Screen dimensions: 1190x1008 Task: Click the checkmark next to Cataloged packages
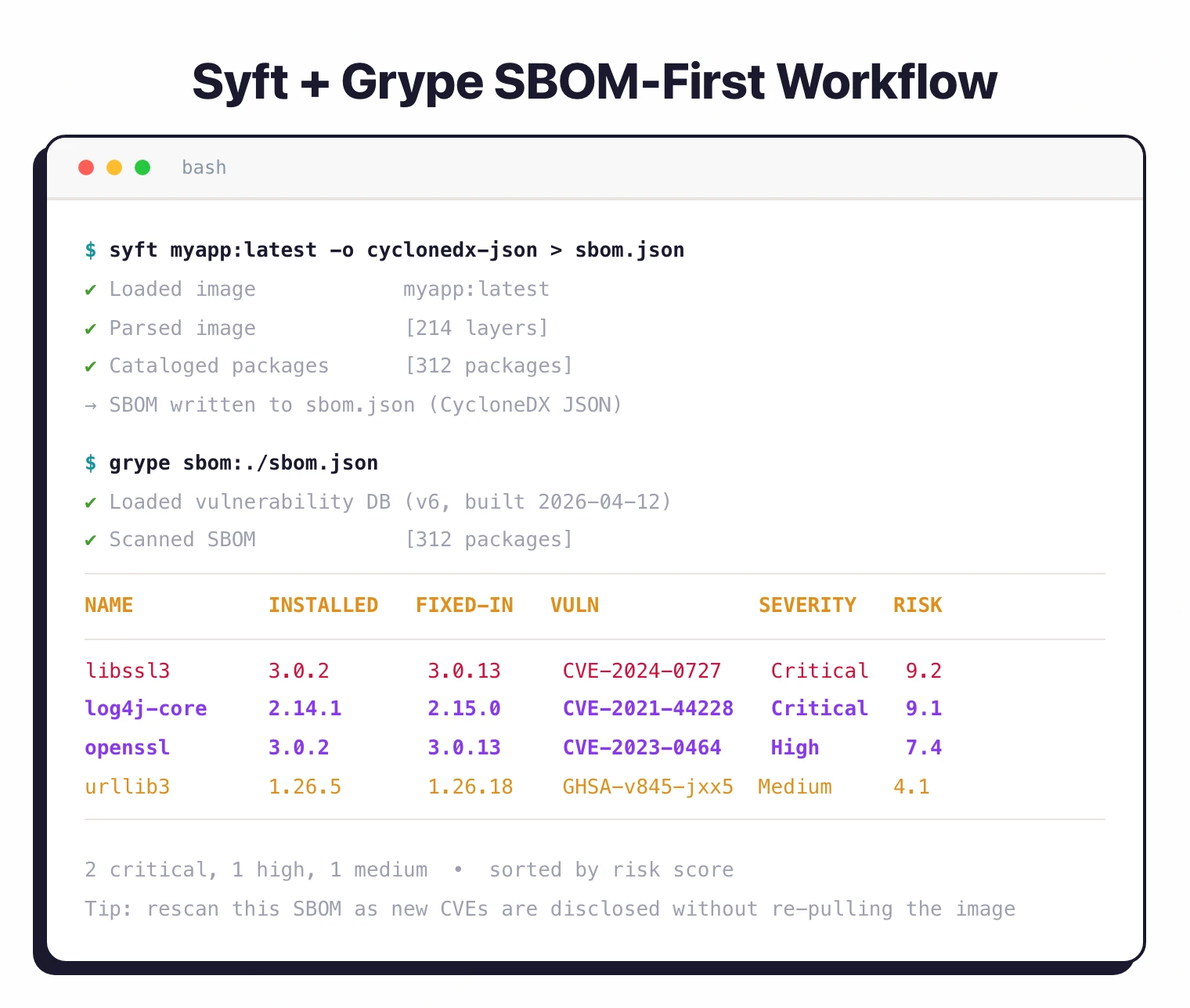tap(90, 365)
